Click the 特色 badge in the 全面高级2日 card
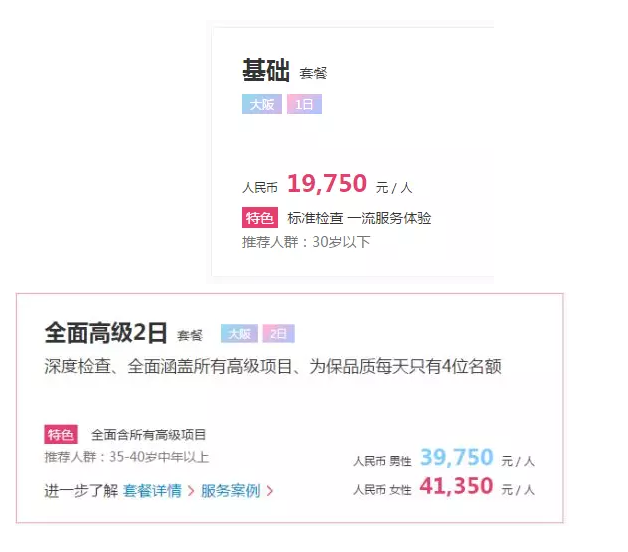 tap(60, 434)
